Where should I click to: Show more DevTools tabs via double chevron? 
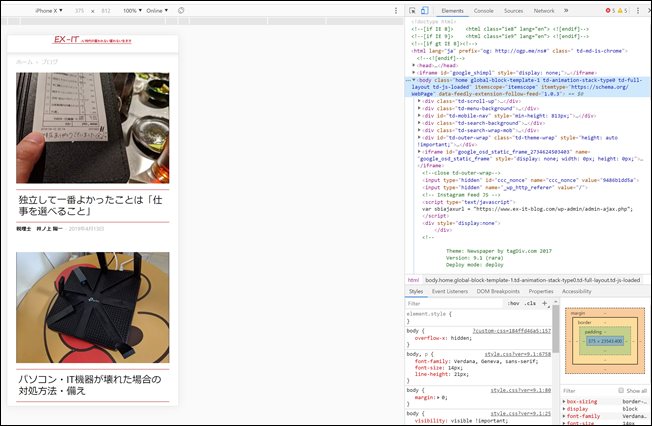(566, 10)
